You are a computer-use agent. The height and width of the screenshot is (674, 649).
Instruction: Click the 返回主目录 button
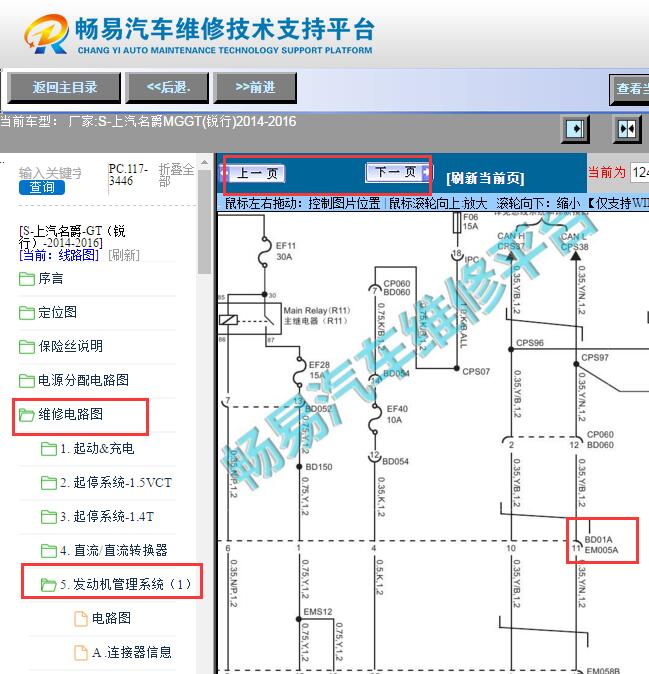(x=64, y=88)
